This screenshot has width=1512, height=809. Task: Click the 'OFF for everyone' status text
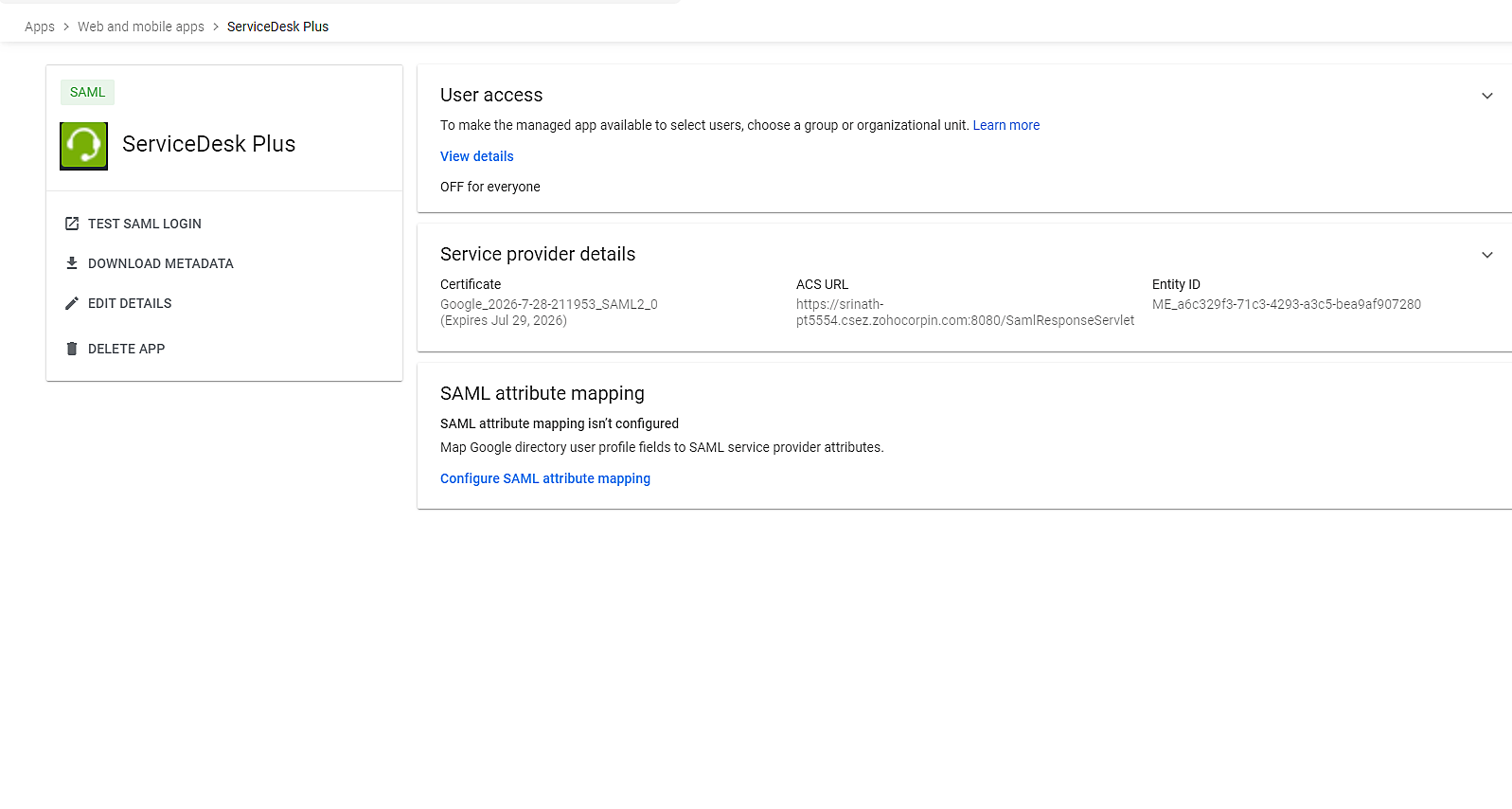[490, 187]
